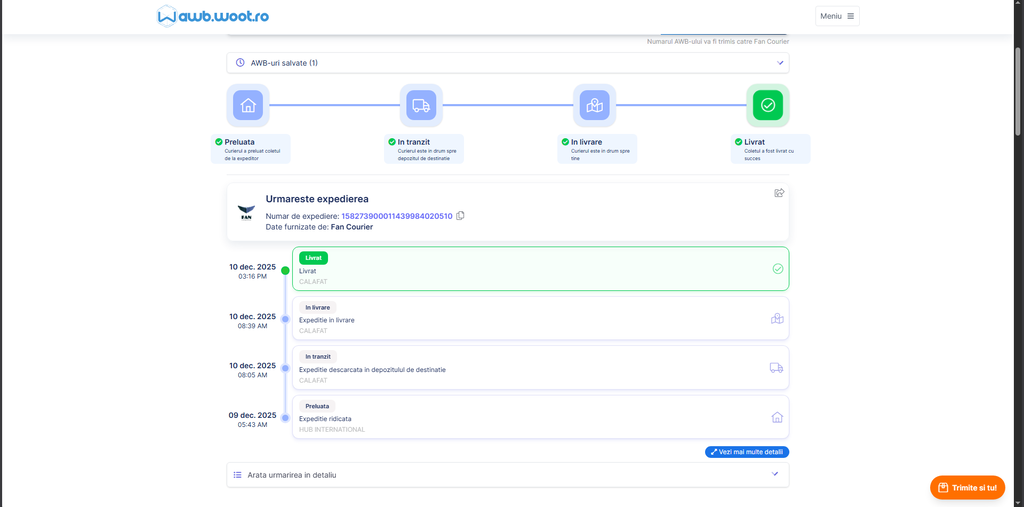Click the Fan Courier provider text
This screenshot has width=1024, height=507.
(353, 227)
